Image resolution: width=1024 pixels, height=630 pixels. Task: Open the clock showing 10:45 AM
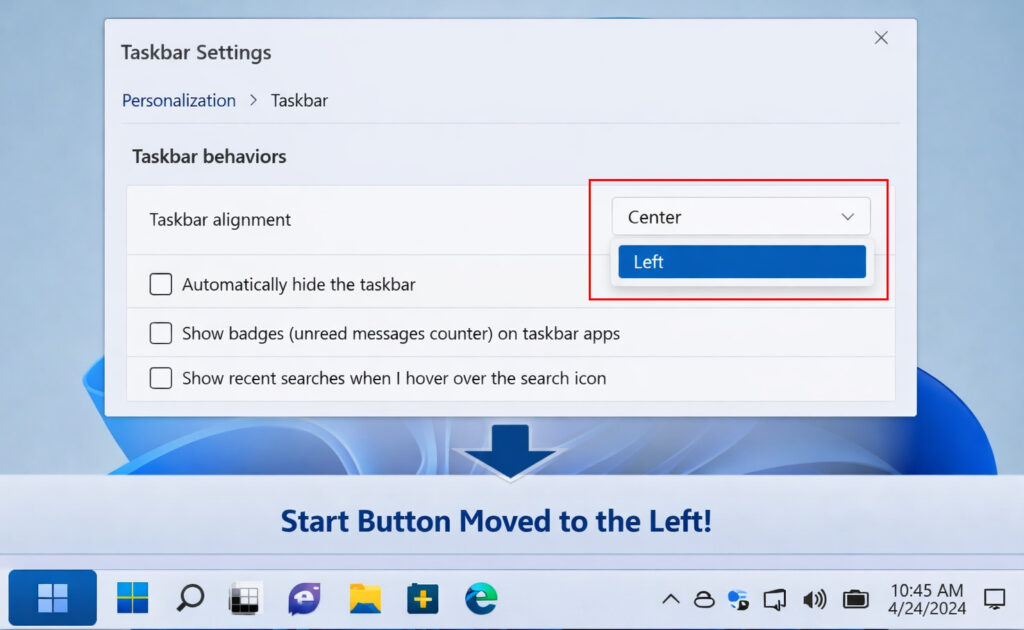click(926, 598)
